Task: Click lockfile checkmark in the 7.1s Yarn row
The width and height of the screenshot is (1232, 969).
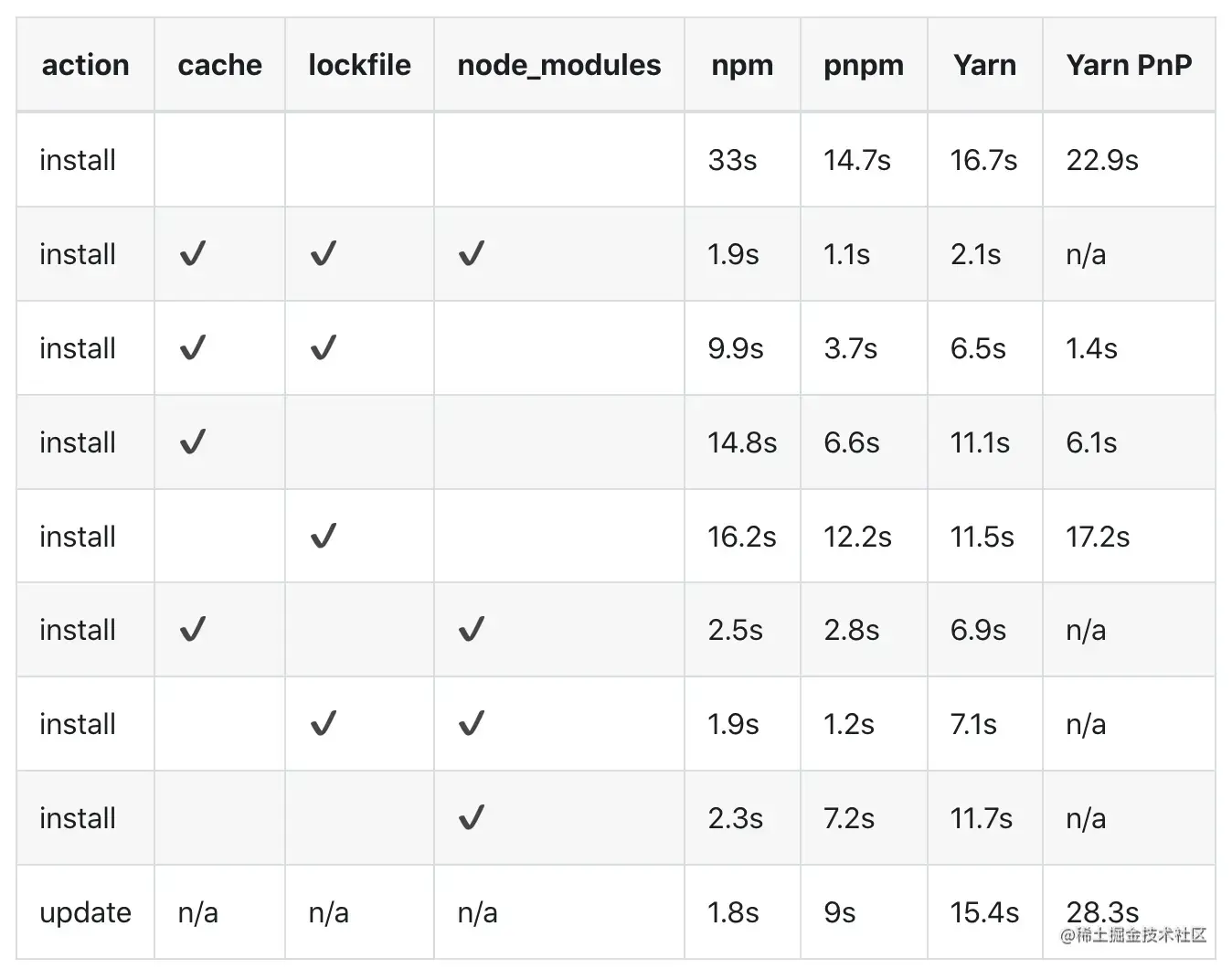Action: pyautogui.click(x=324, y=724)
